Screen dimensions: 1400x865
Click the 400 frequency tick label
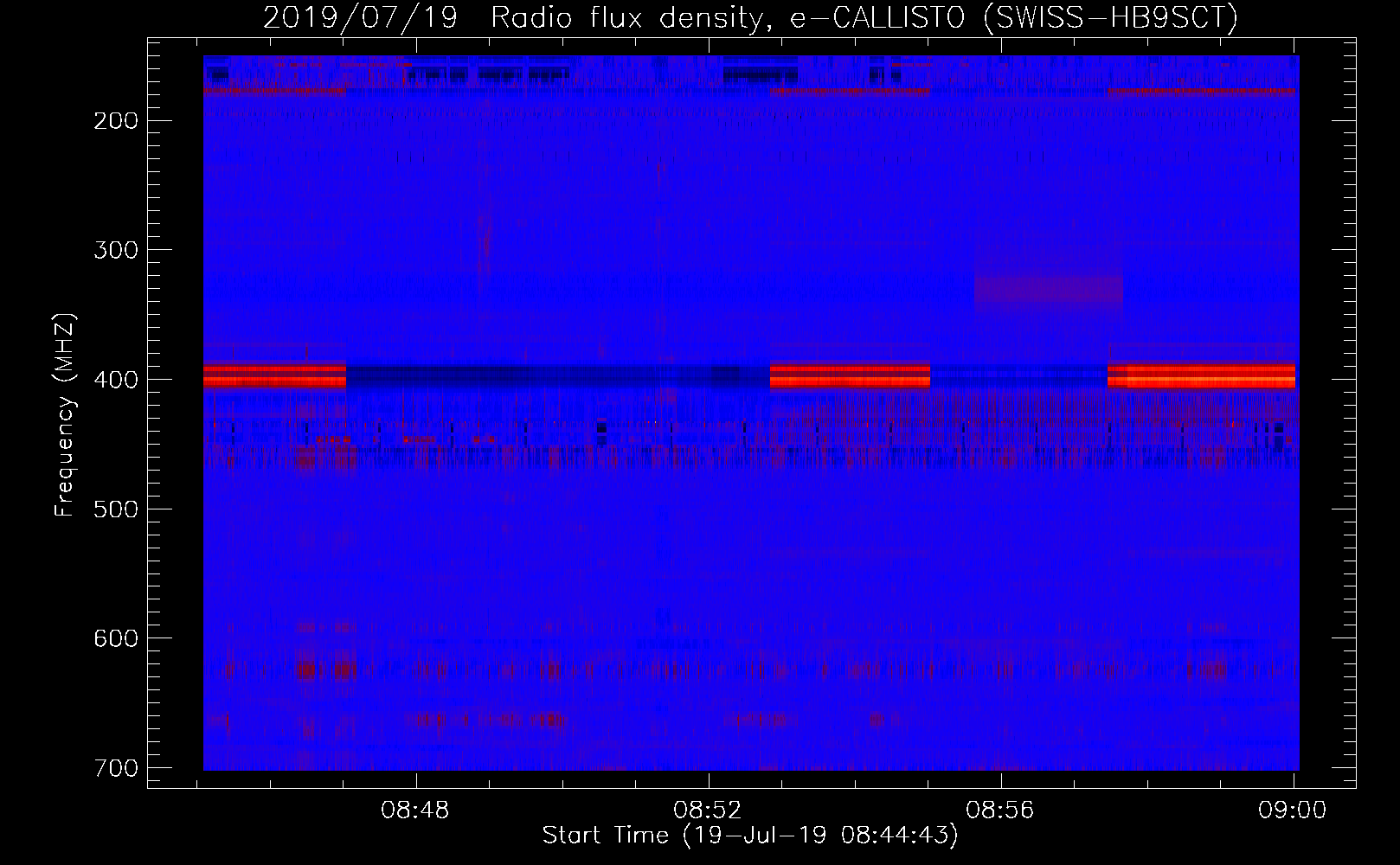pyautogui.click(x=115, y=380)
